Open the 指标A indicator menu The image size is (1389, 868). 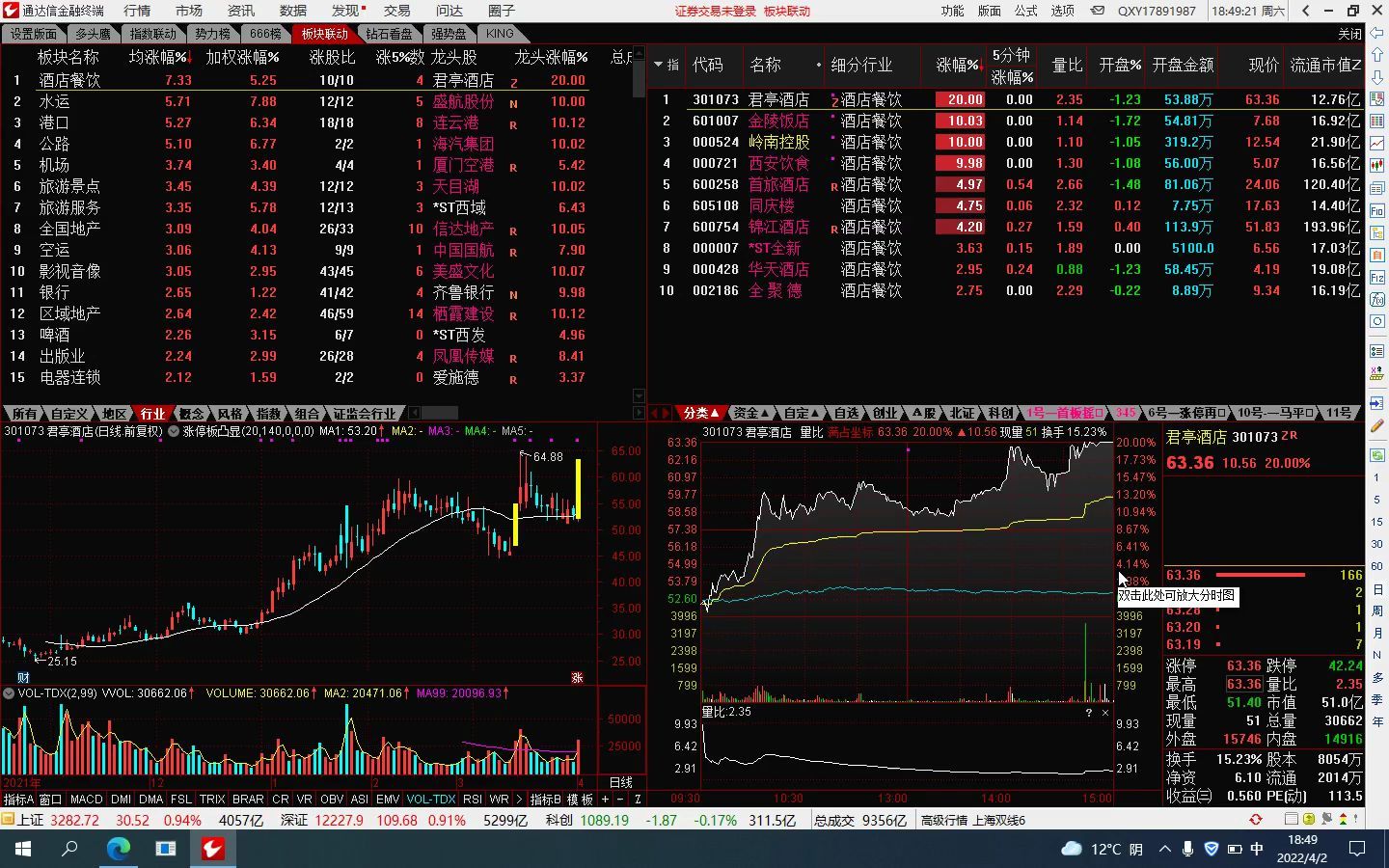[18, 799]
